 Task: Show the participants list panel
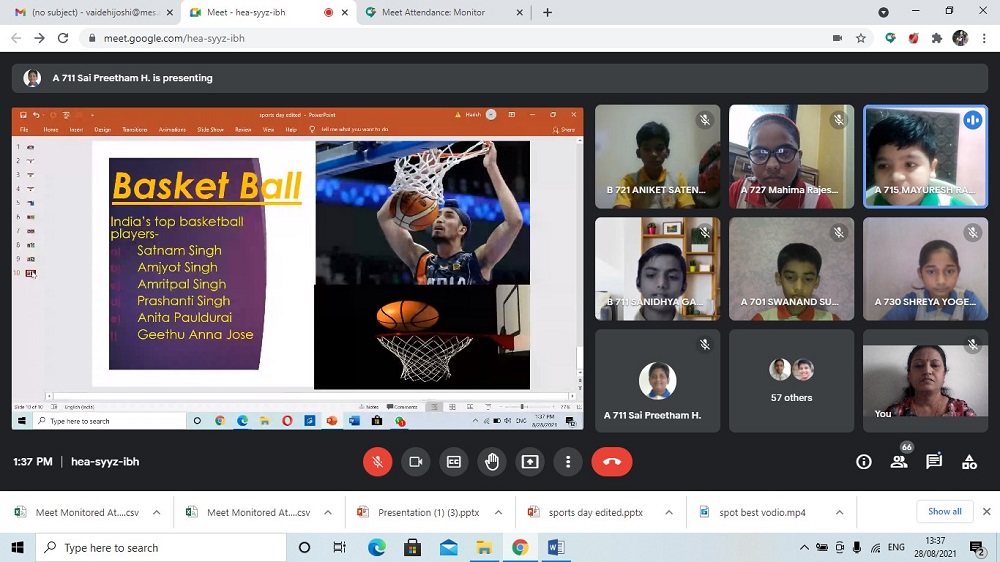tap(899, 462)
